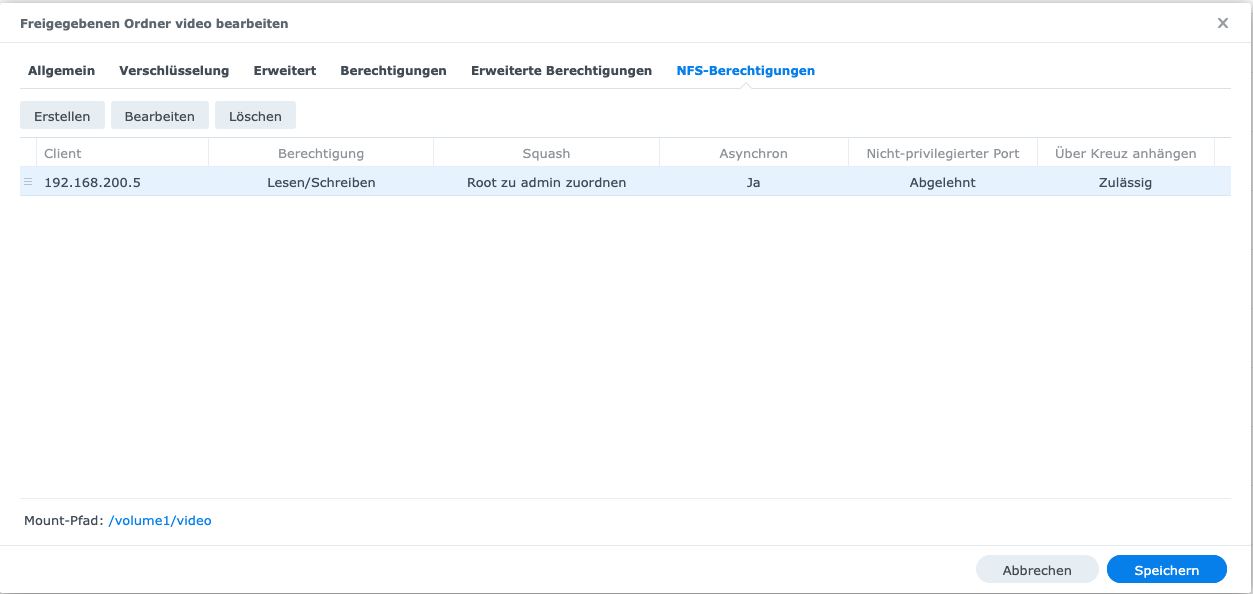Viewport: 1253px width, 594px height.
Task: Click the Asynchron column header
Action: click(x=753, y=153)
